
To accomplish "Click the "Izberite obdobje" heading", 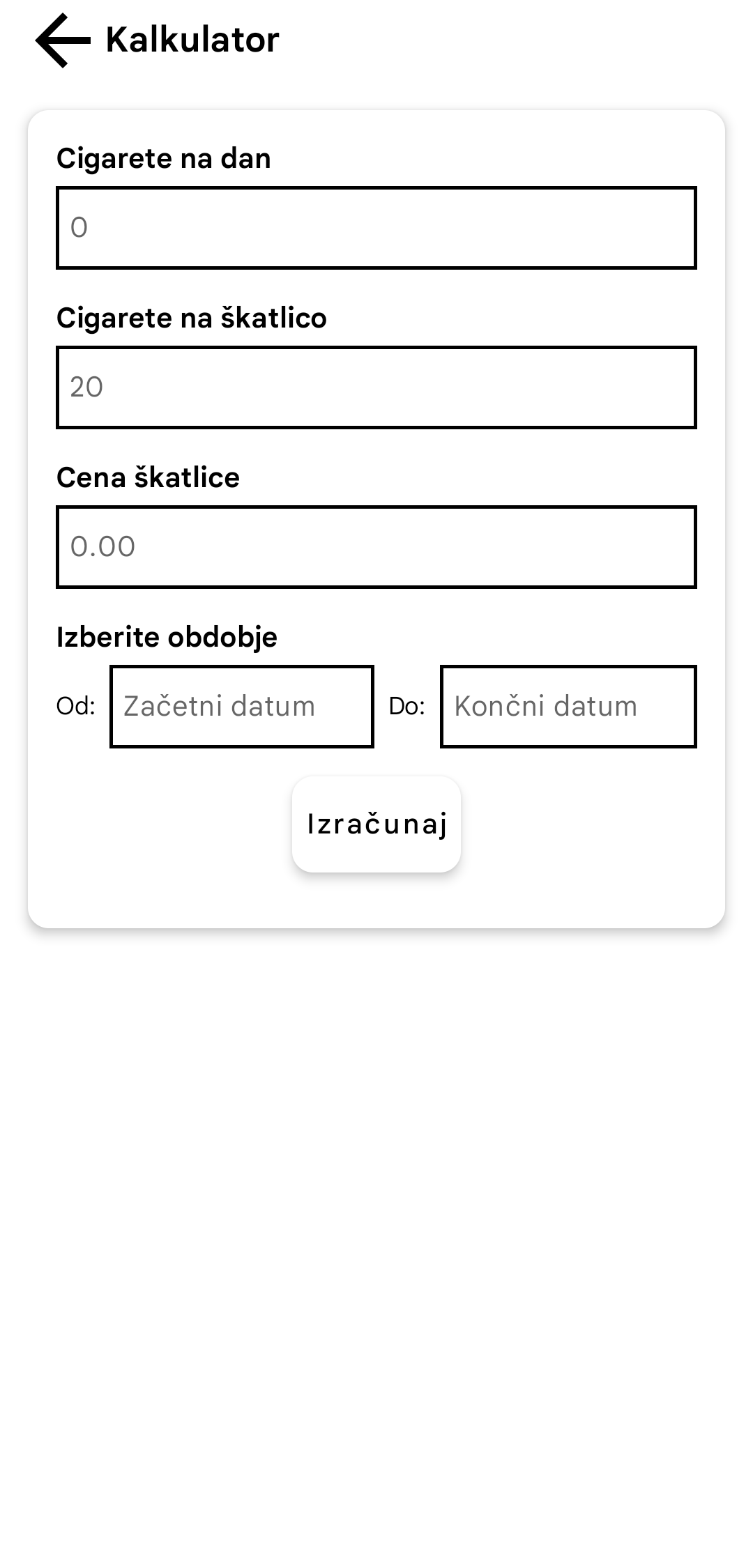I will point(167,638).
